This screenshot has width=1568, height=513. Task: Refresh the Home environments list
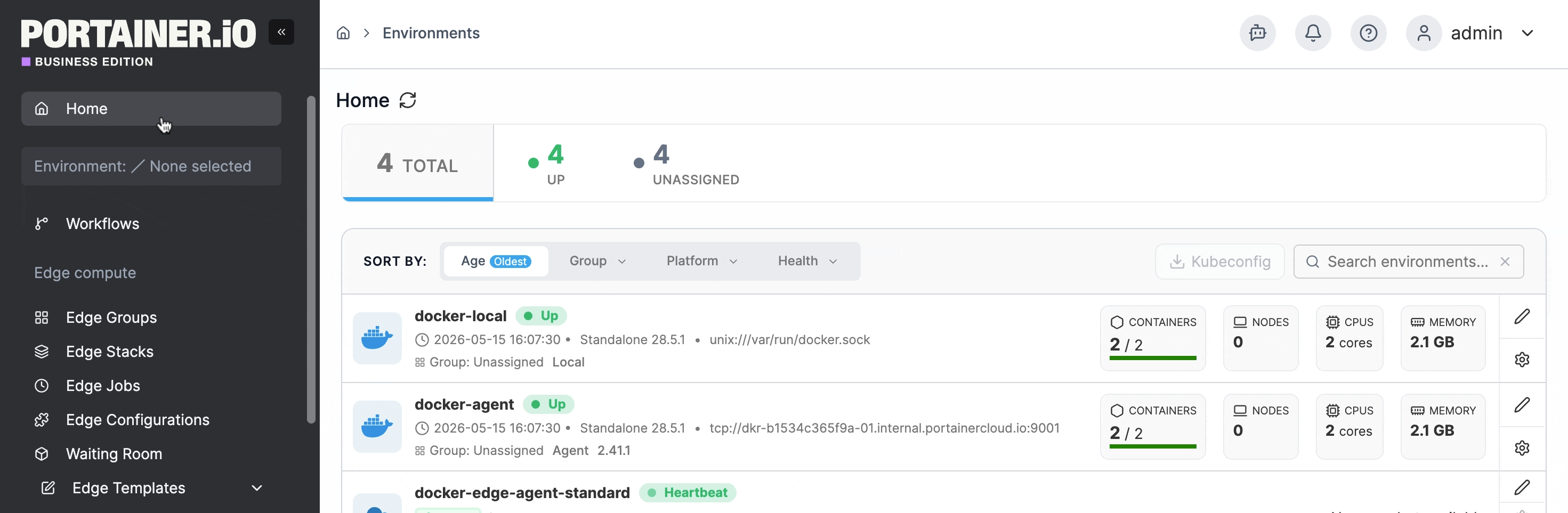coord(408,100)
